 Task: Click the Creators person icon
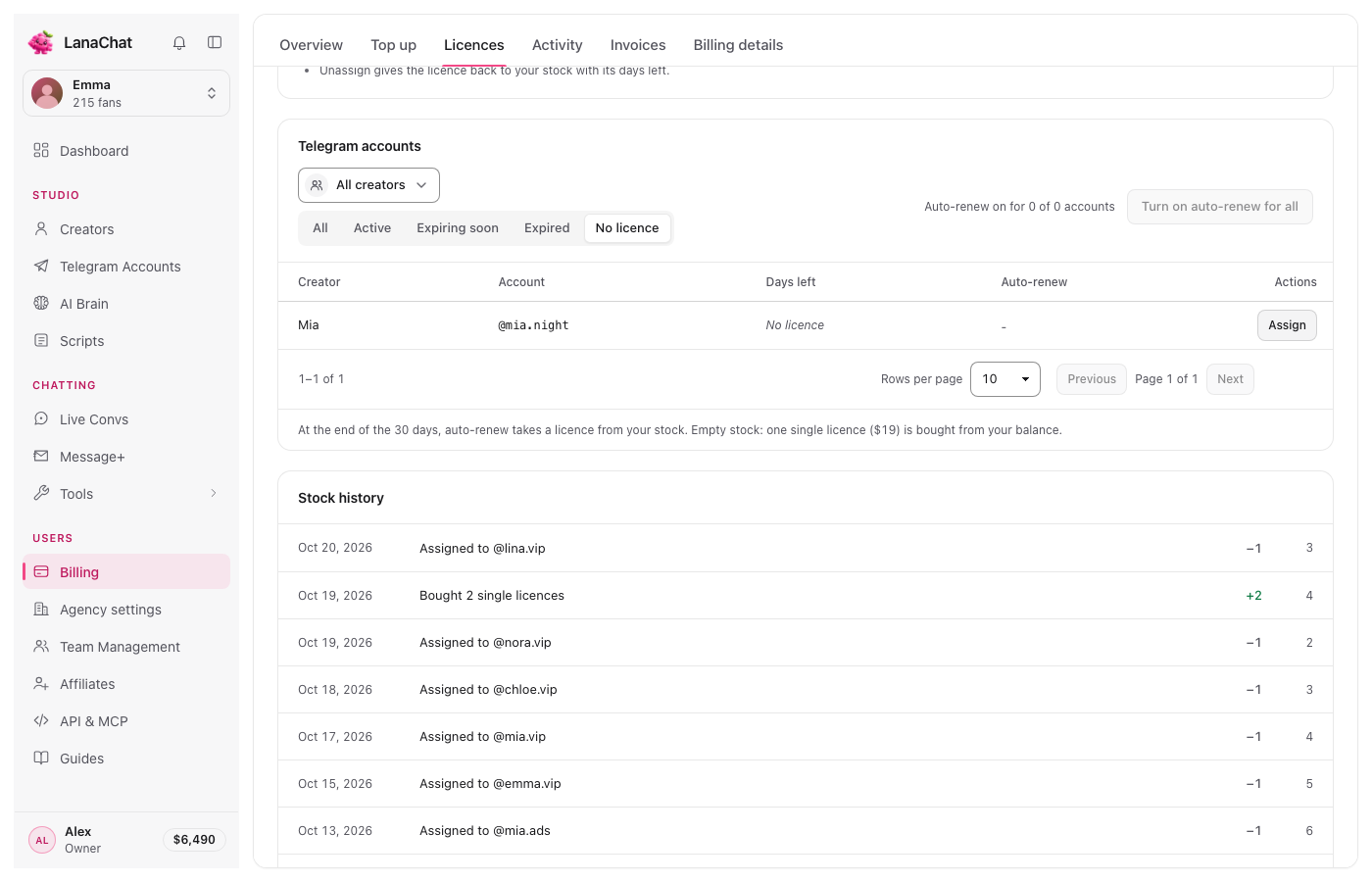click(41, 228)
